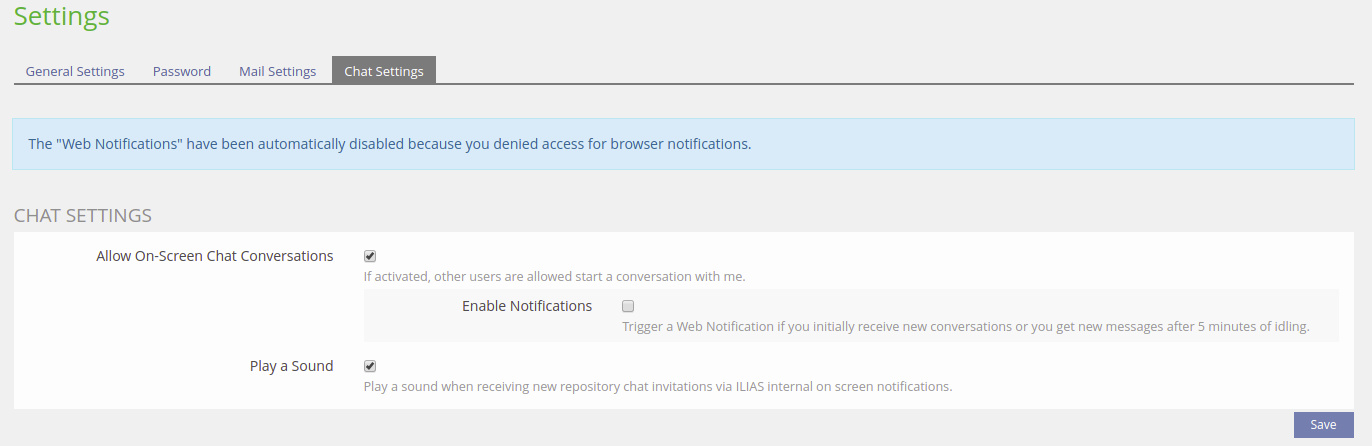Image resolution: width=1372 pixels, height=446 pixels.
Task: Save the chat settings
Action: (x=1323, y=425)
